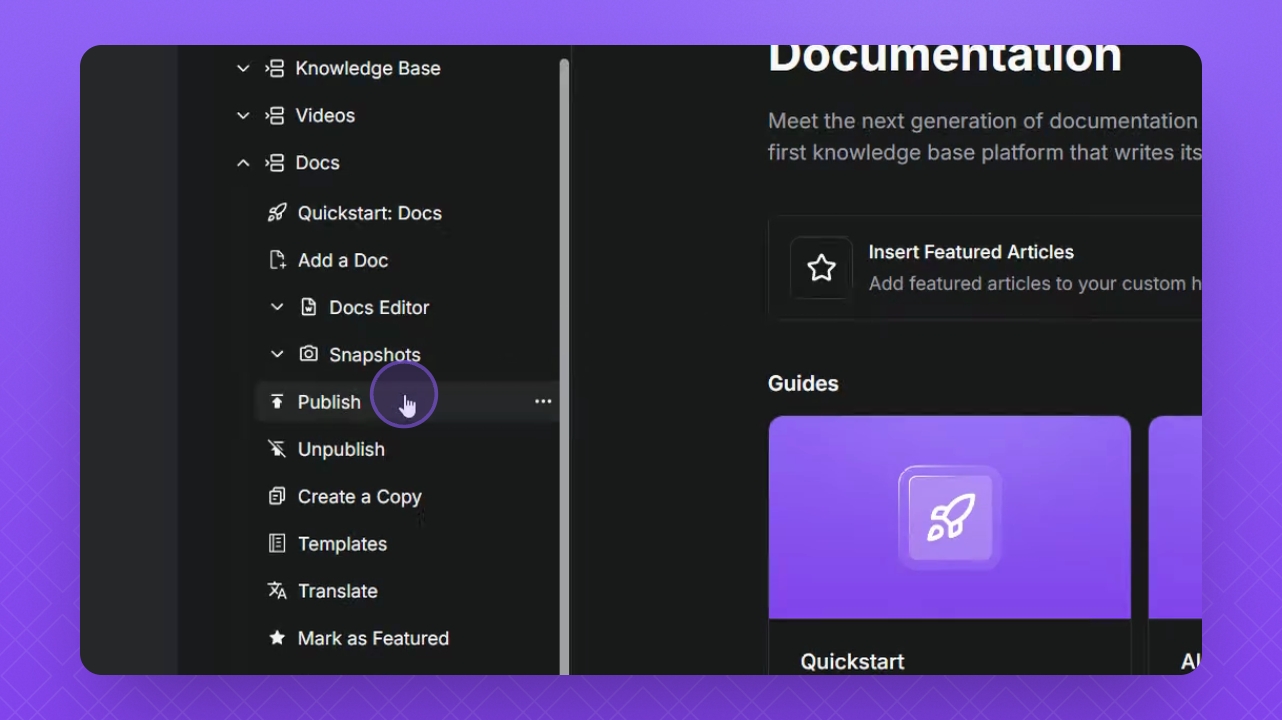The width and height of the screenshot is (1282, 720).
Task: Click 'Add featured articles to your custom' description
Action: pyautogui.click(x=1035, y=283)
